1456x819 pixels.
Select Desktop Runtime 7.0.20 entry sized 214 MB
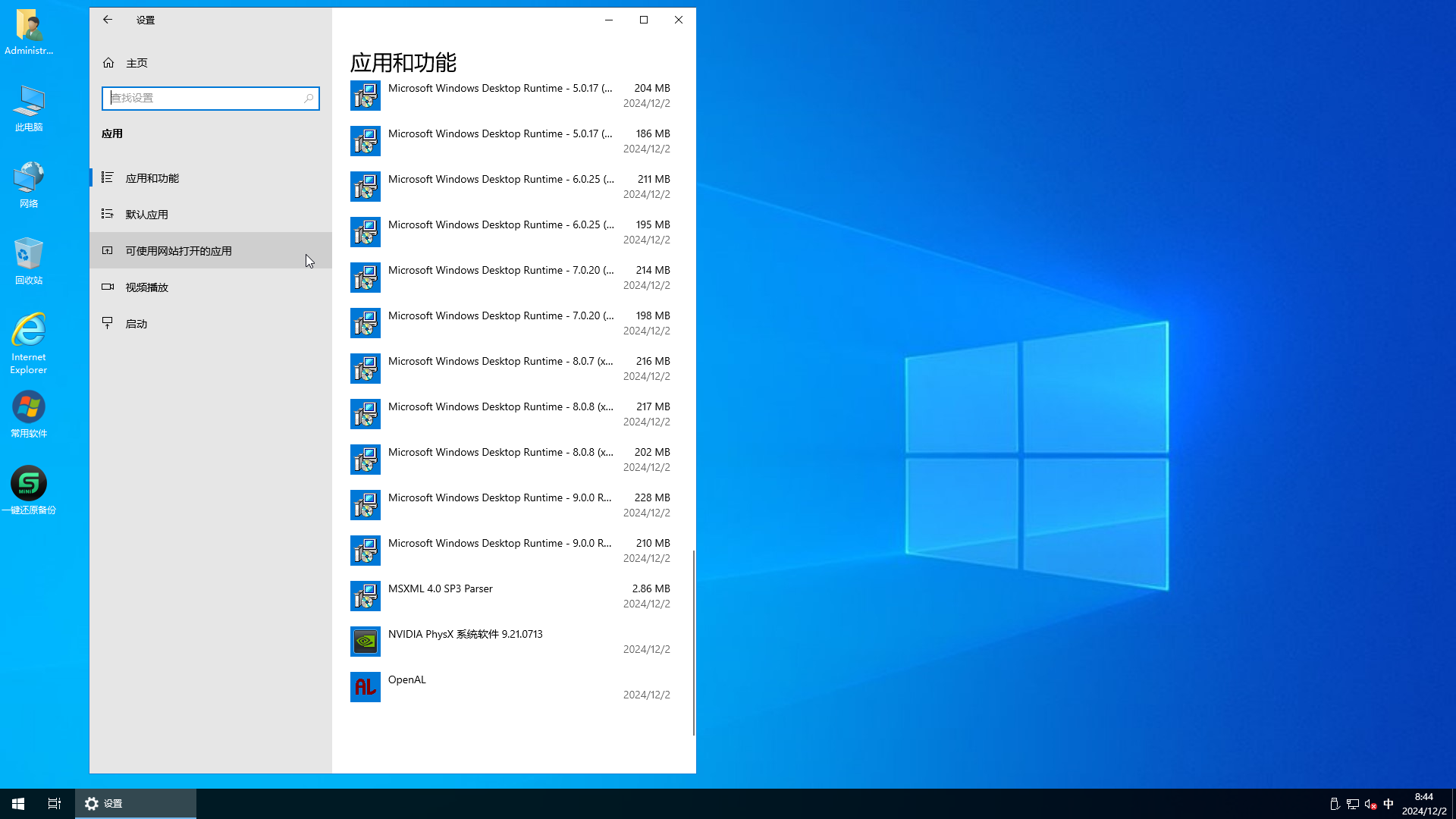[x=510, y=278]
